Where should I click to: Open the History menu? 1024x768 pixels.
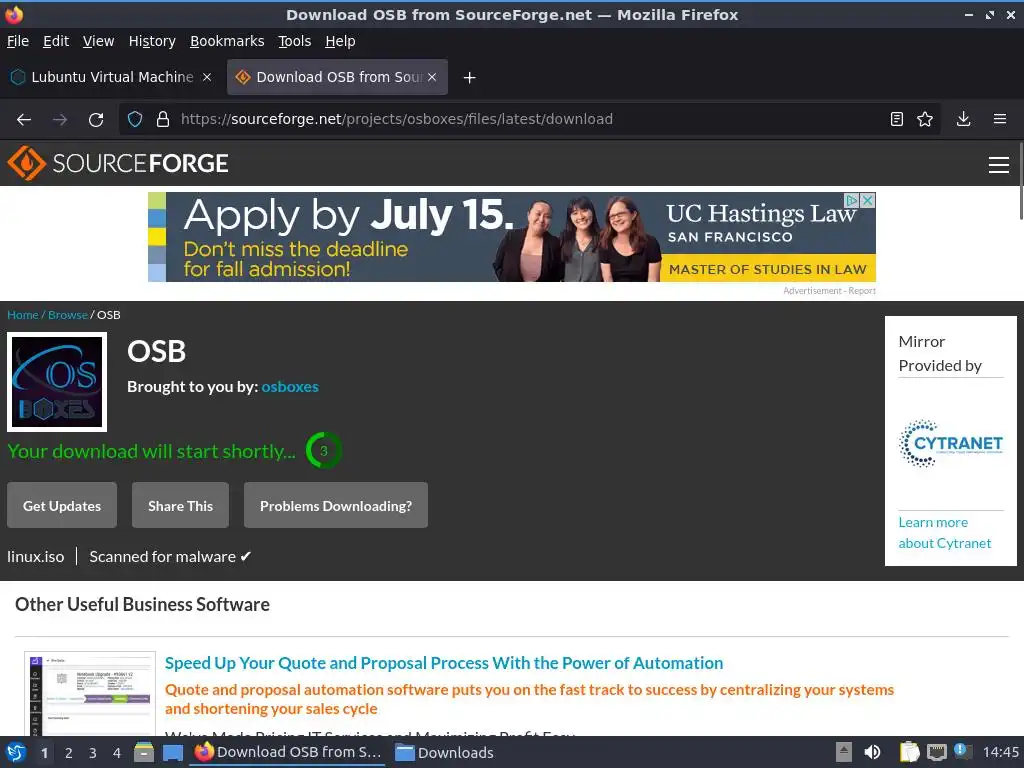tap(152, 41)
